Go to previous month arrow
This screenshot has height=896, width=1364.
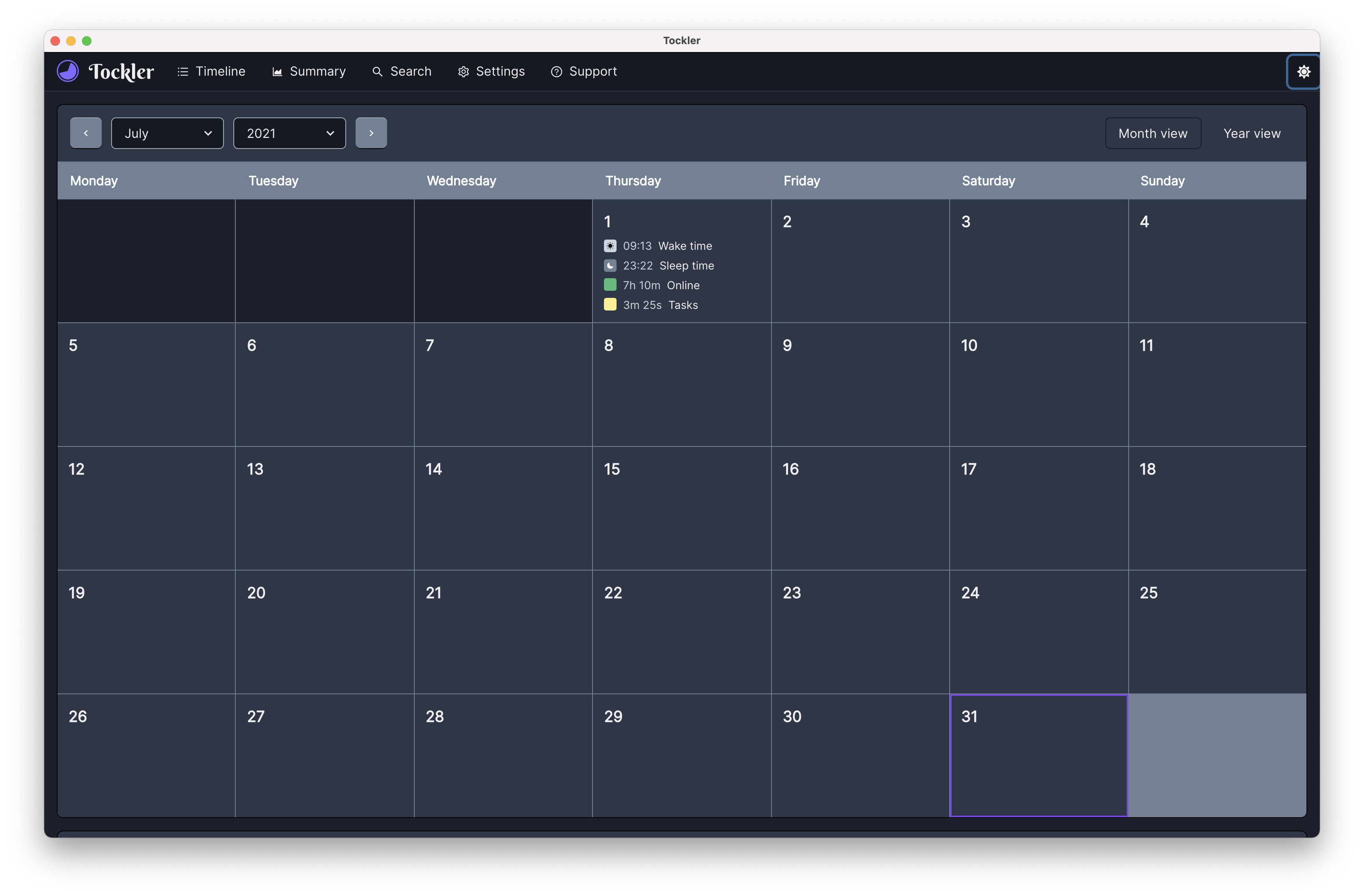(x=86, y=134)
